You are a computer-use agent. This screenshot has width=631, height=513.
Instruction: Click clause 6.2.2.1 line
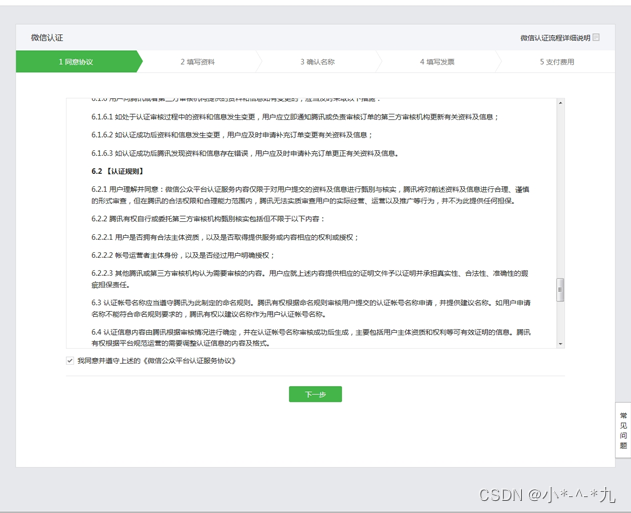tap(225, 237)
